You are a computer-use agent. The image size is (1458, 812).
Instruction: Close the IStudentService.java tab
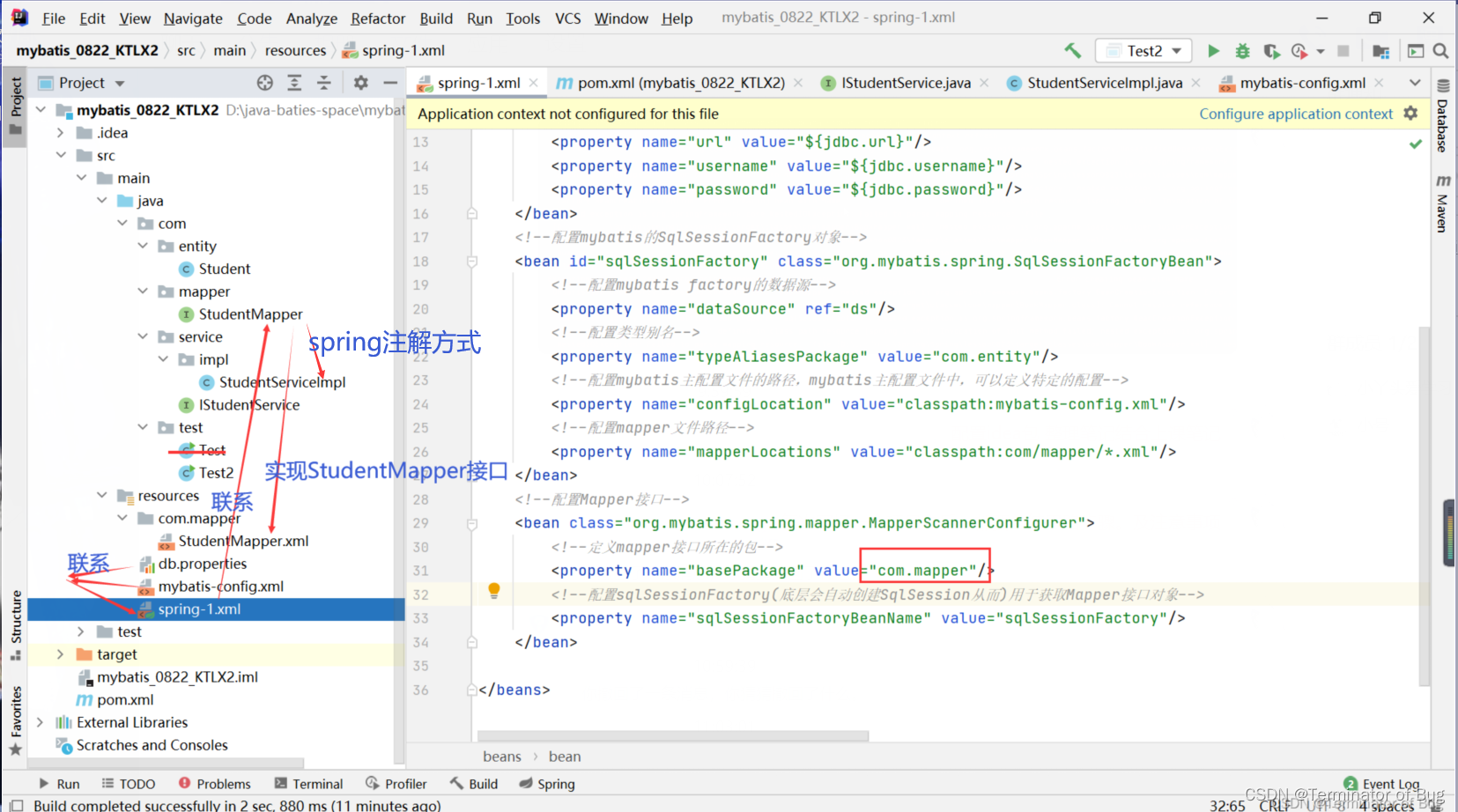(x=984, y=83)
